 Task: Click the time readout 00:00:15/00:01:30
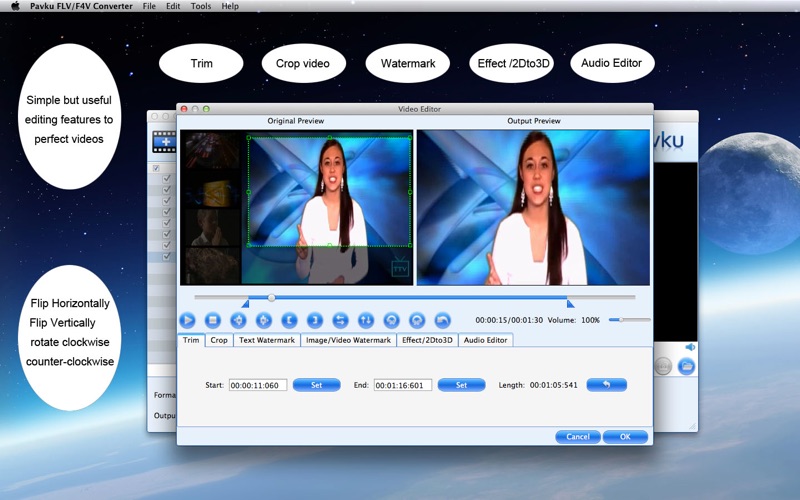(x=509, y=320)
